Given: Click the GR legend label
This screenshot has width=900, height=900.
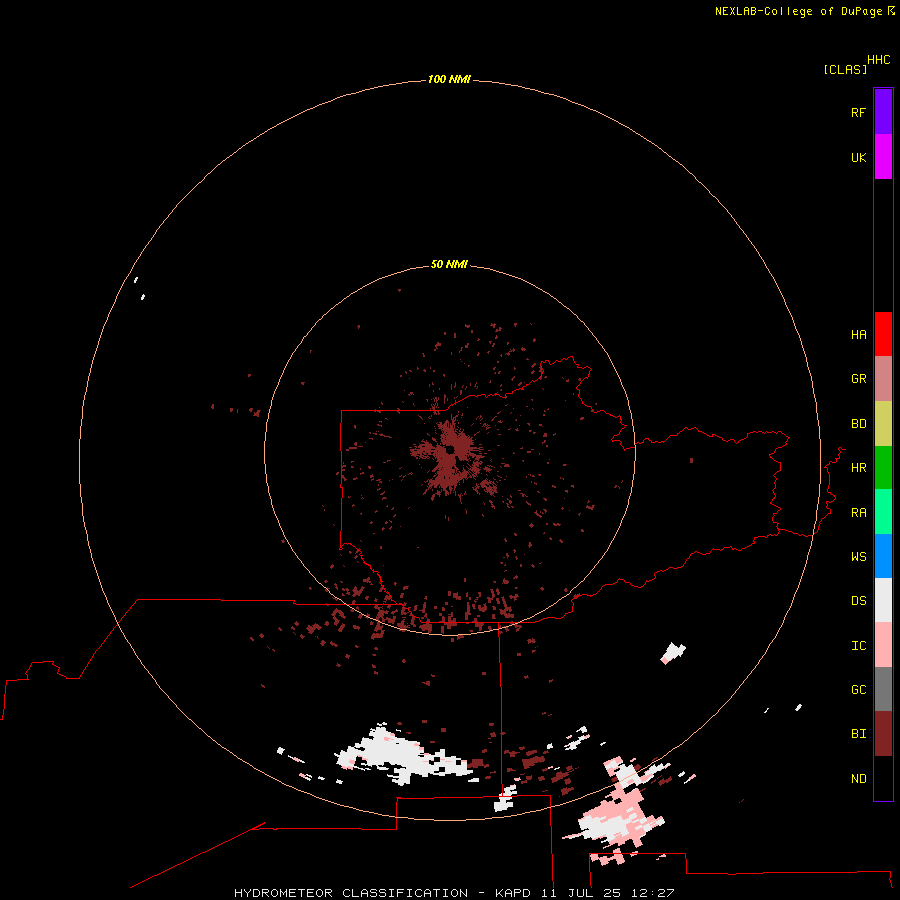Looking at the screenshot, I should pyautogui.click(x=858, y=379).
